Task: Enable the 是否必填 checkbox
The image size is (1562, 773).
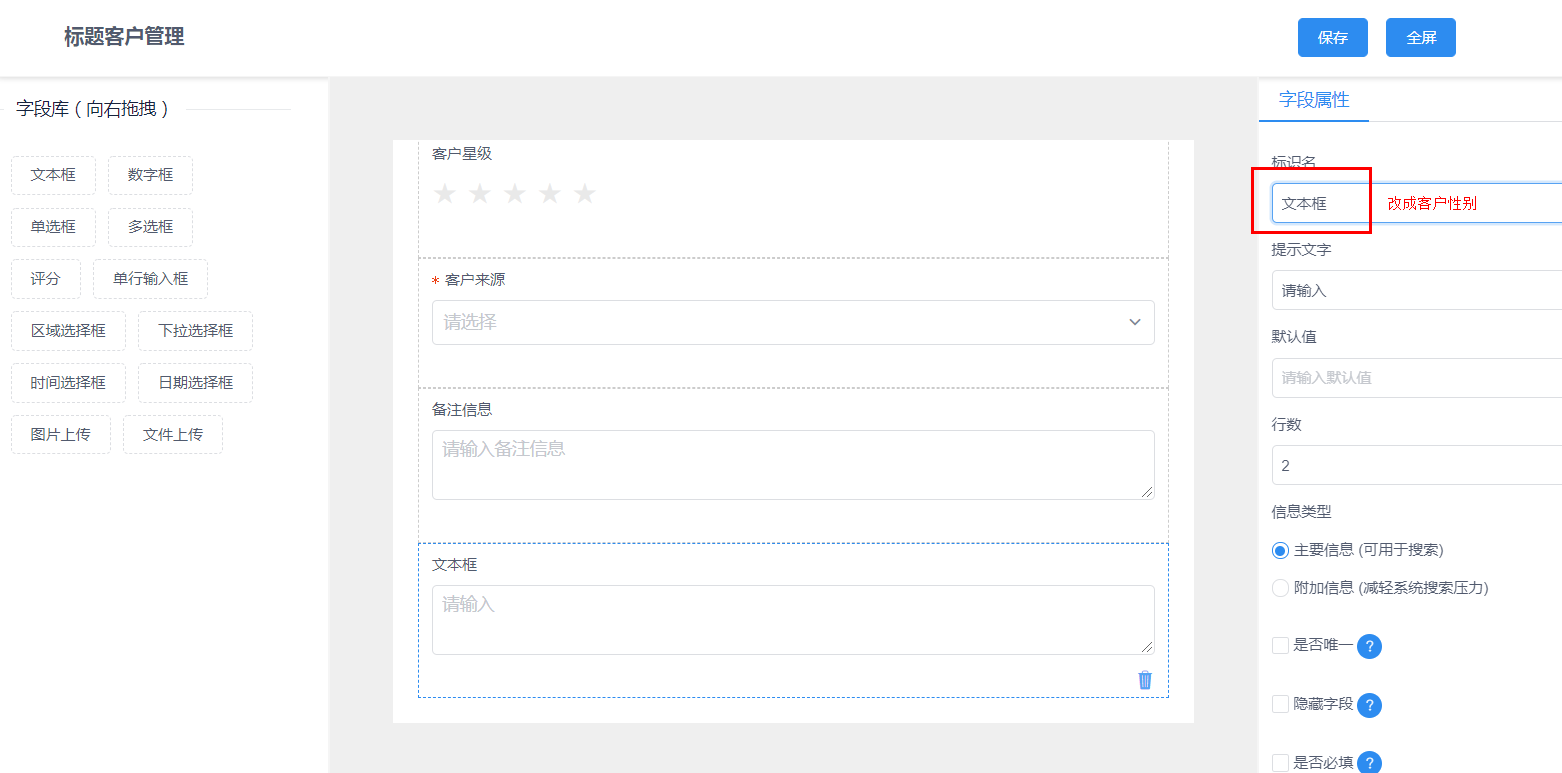Action: click(x=1280, y=763)
